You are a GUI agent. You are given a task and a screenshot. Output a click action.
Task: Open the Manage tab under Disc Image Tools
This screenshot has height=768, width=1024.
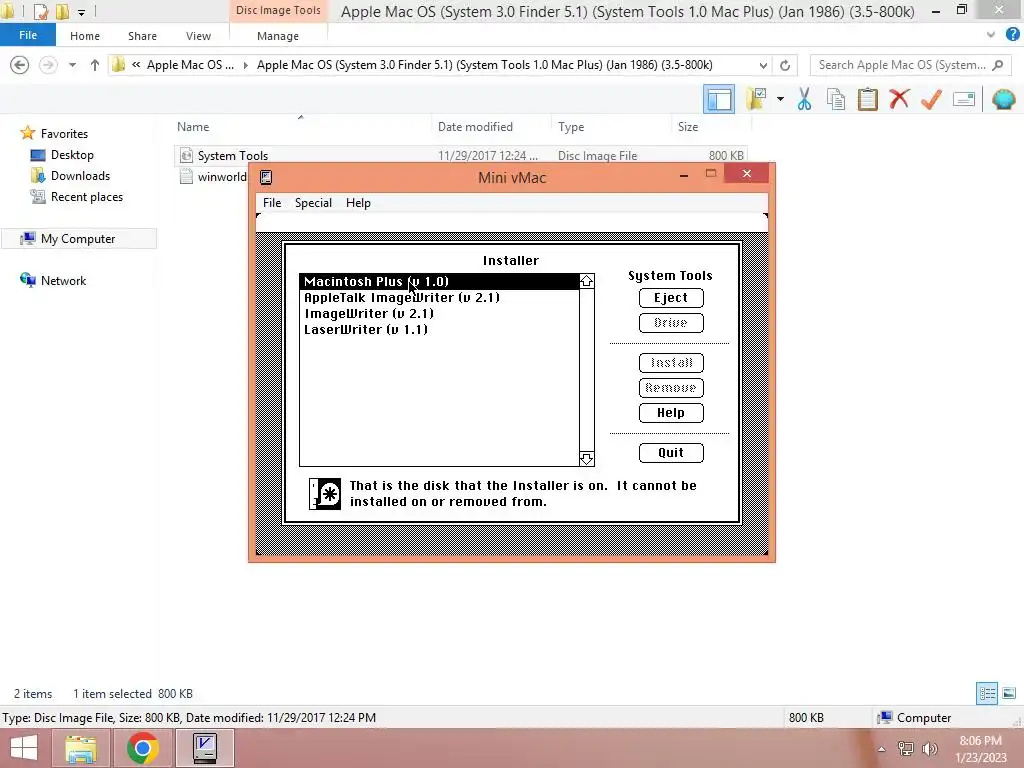click(278, 36)
